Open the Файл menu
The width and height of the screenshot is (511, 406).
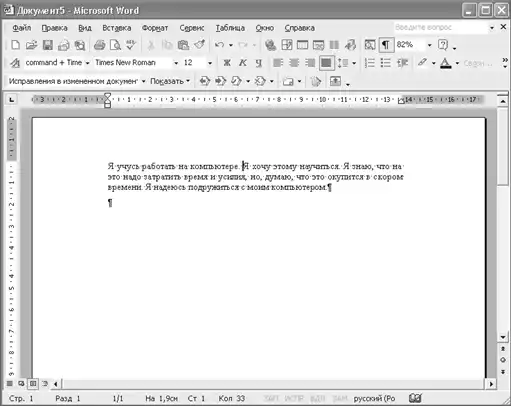point(22,28)
